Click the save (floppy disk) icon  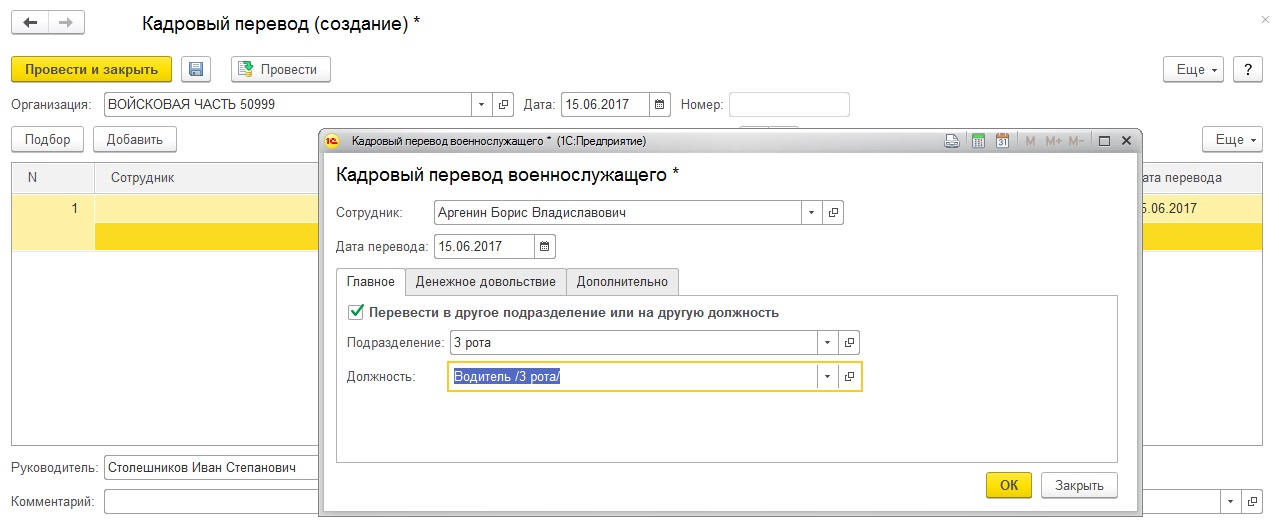(196, 69)
